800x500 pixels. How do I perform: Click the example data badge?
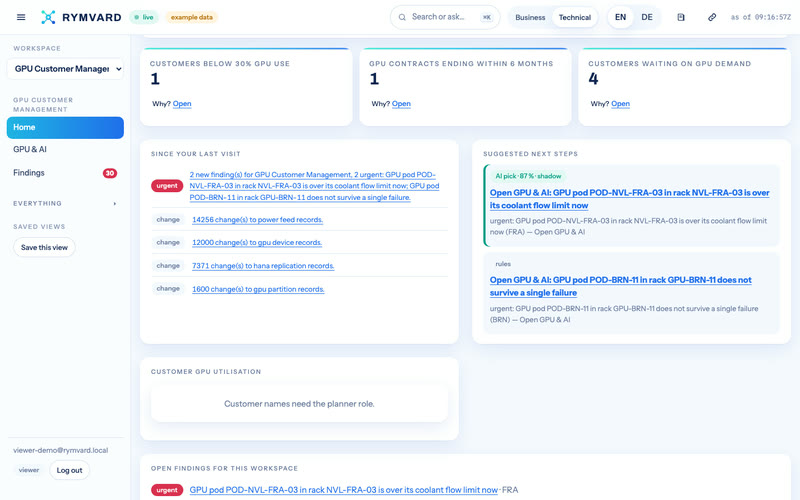[191, 17]
